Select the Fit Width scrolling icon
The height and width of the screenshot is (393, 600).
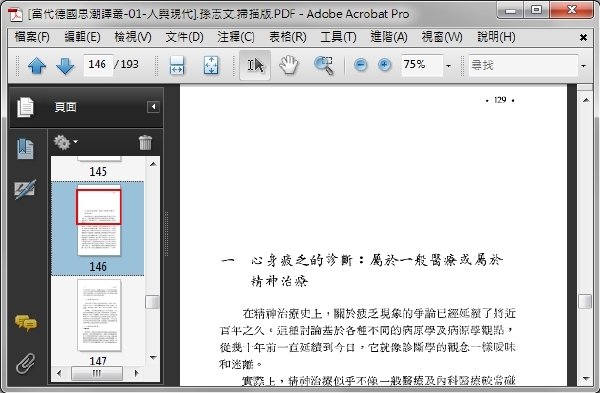pyautogui.click(x=177, y=65)
